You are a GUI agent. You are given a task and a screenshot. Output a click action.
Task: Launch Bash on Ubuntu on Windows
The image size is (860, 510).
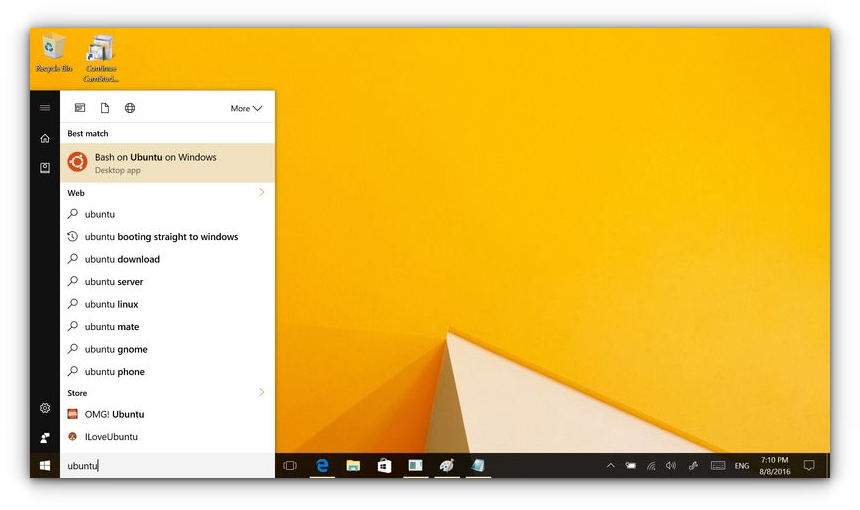pyautogui.click(x=167, y=163)
